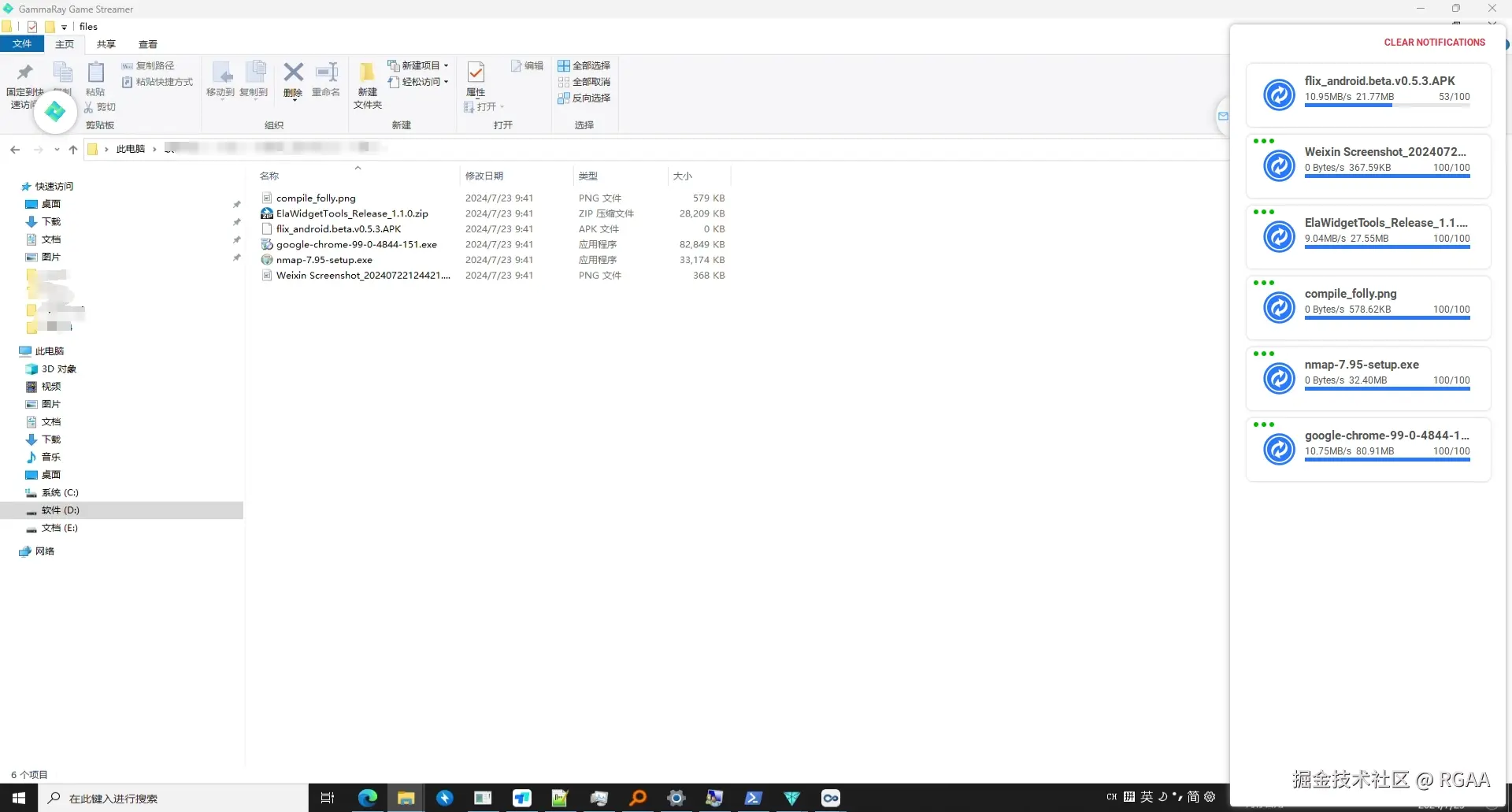This screenshot has width=1512, height=812.
Task: Switch to the 查看 ribbon tab
Action: pos(147,44)
